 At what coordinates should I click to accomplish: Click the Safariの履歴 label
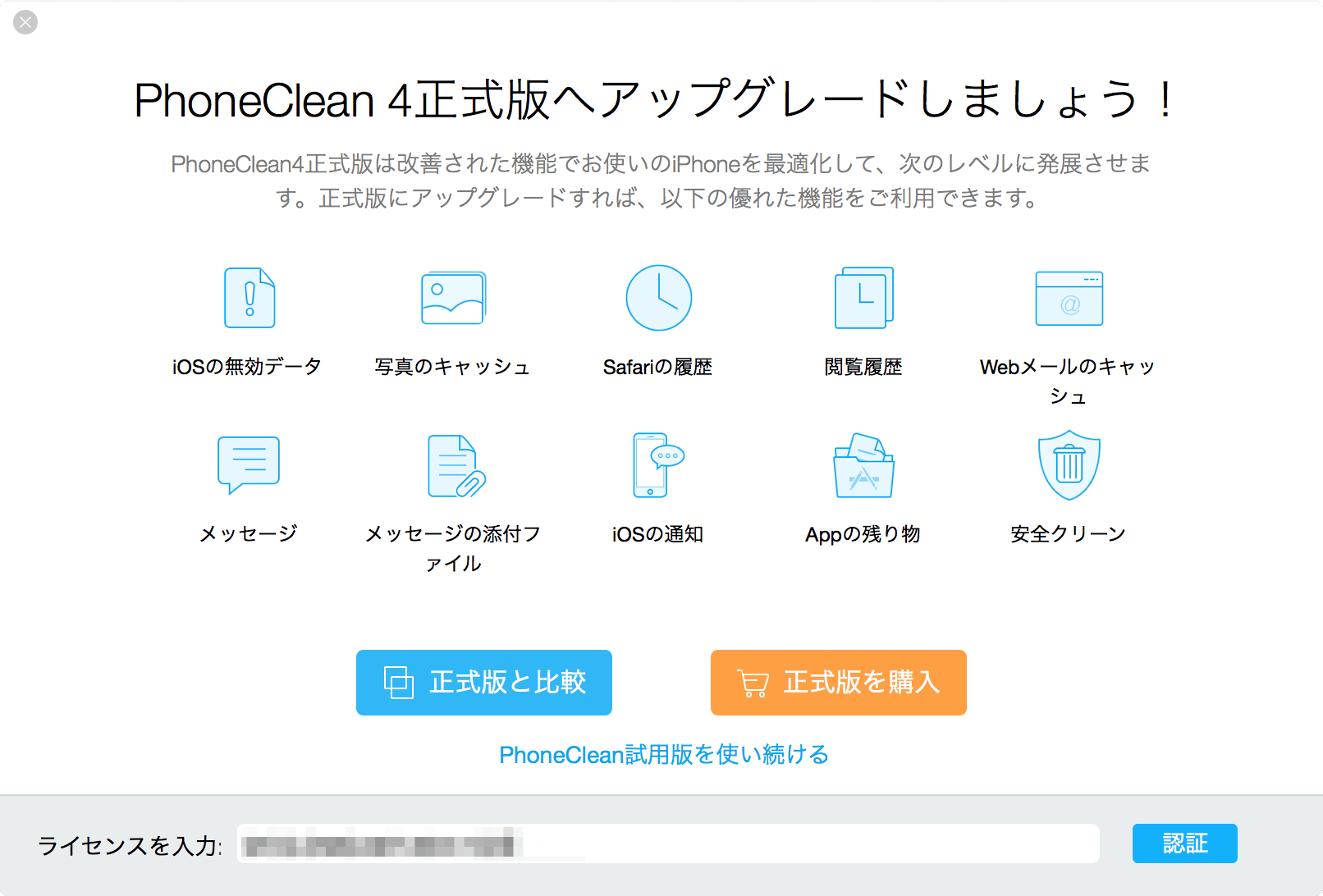point(657,367)
